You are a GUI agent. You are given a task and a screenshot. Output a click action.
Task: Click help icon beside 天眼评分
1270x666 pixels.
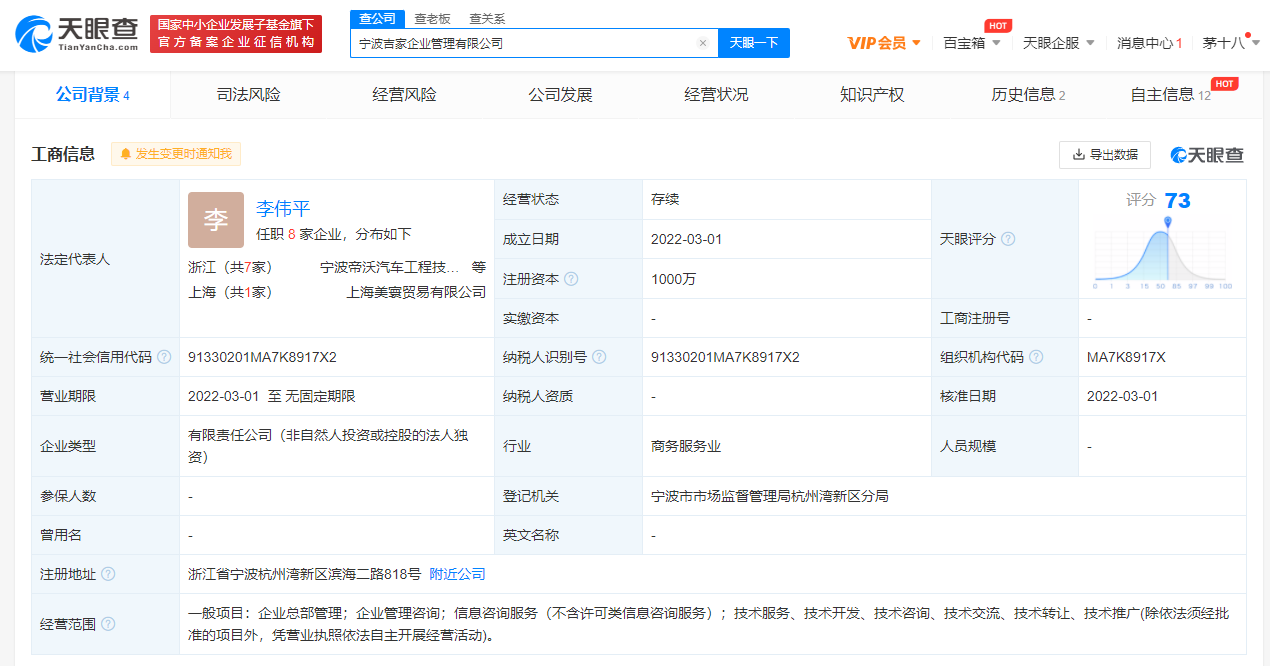pos(1008,239)
